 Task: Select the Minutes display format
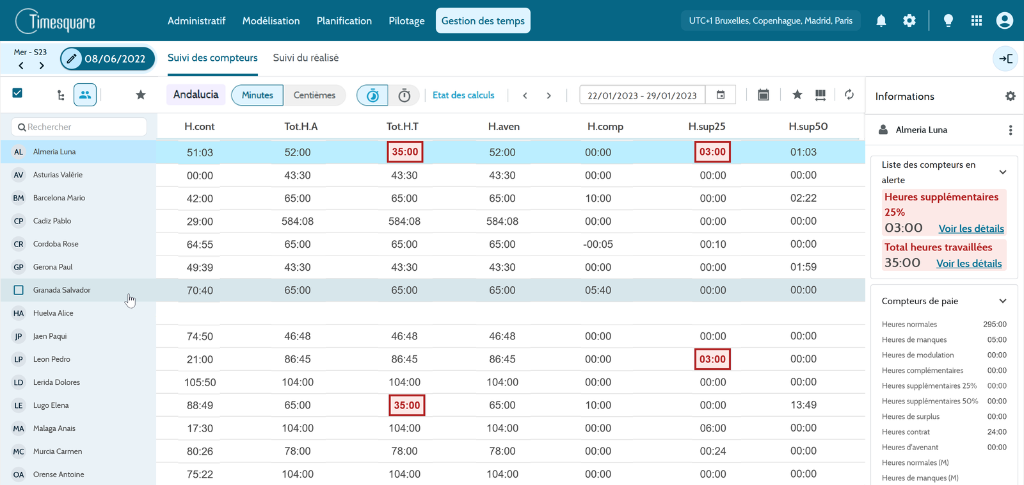[257, 95]
